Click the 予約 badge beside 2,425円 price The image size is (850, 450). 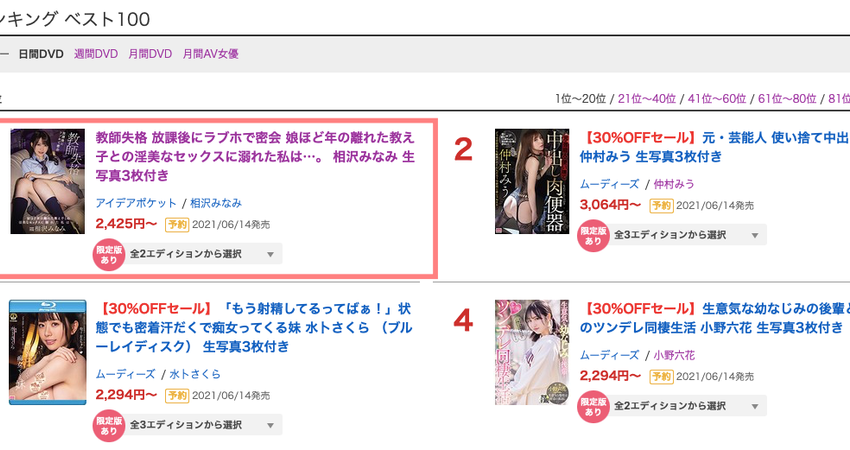coord(177,224)
